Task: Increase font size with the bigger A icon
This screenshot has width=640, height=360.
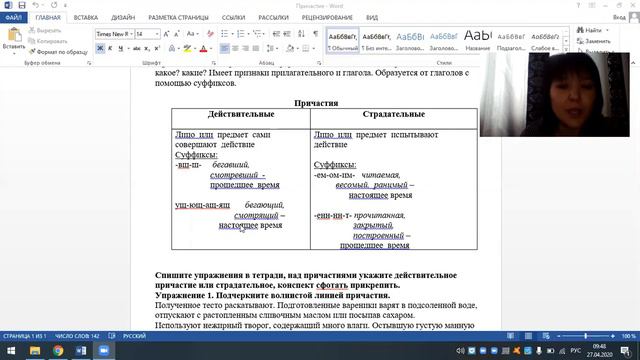Action: point(166,34)
